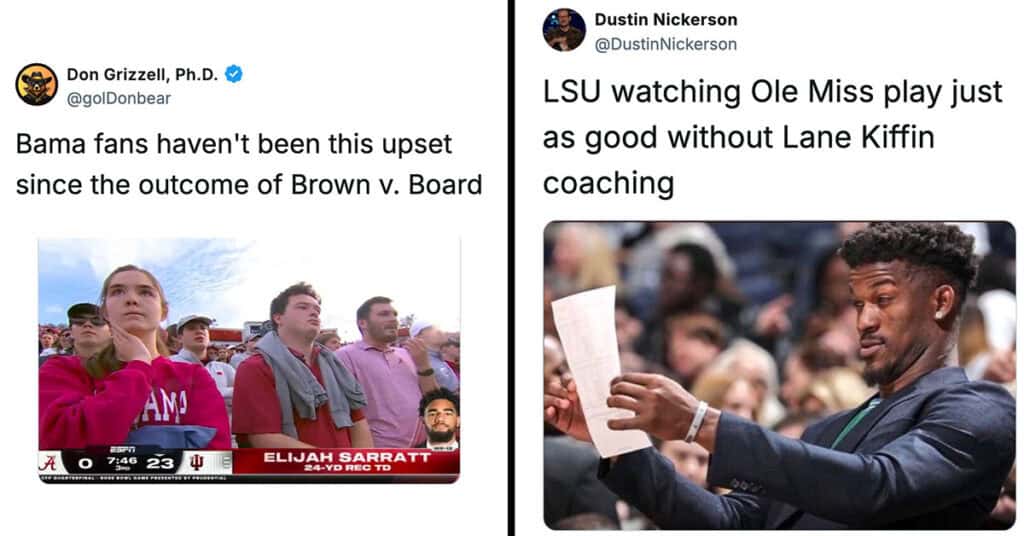Open the @DustinNickerson handle

coord(665,44)
